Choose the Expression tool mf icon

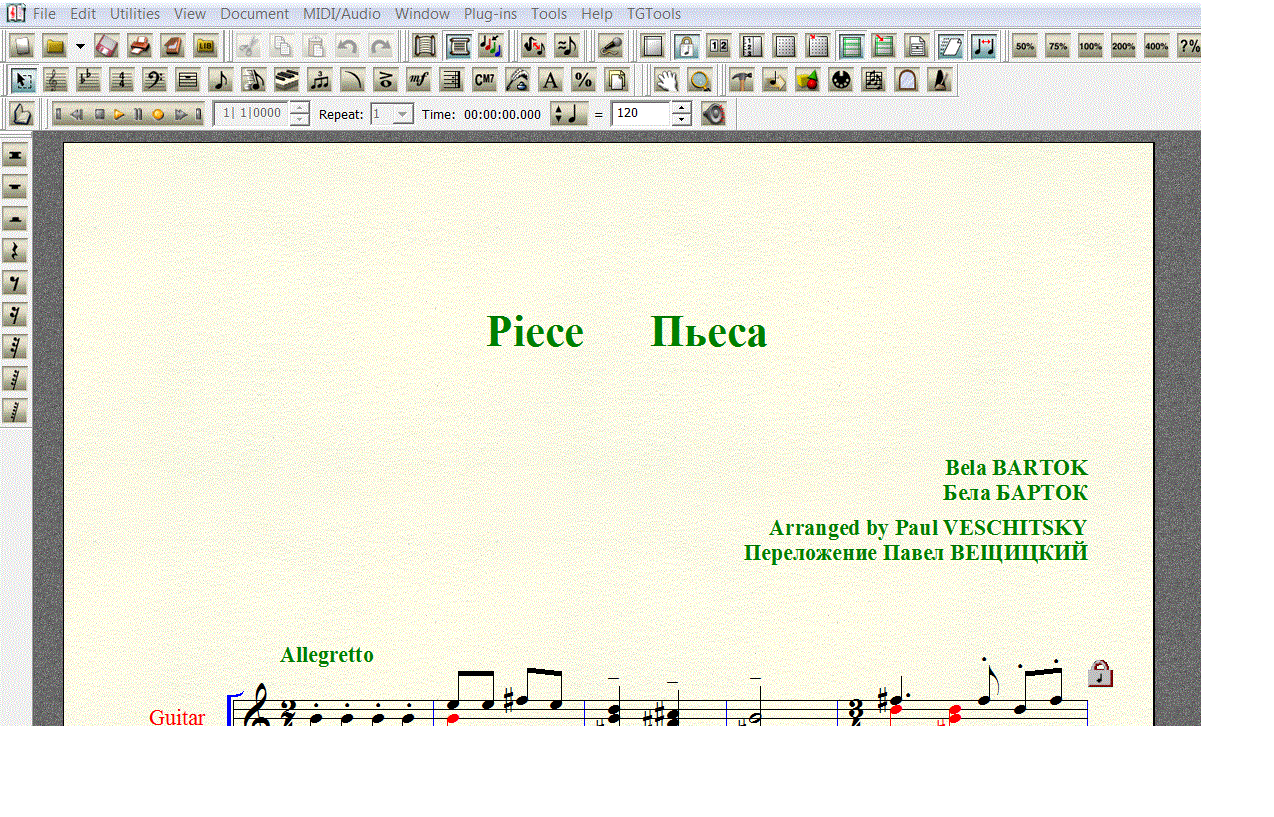click(x=419, y=81)
